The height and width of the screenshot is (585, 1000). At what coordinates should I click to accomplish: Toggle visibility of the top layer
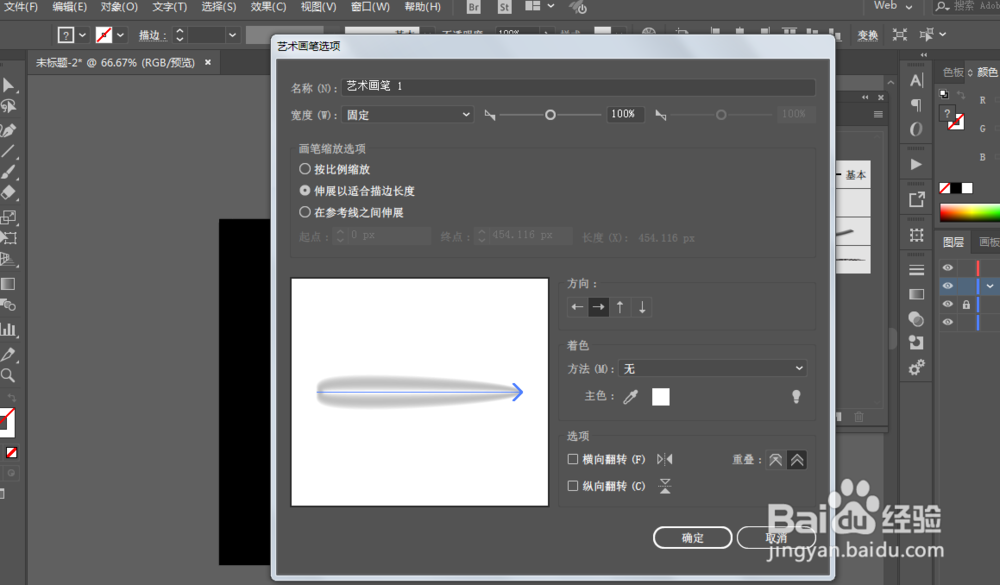point(948,268)
